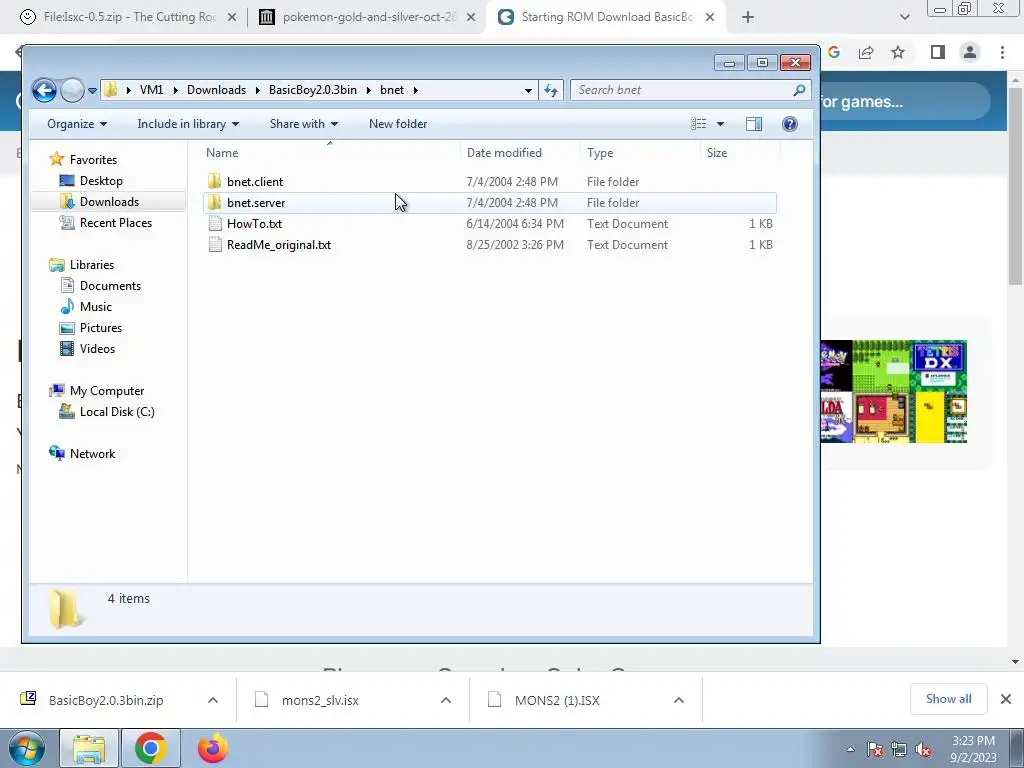The width and height of the screenshot is (1024, 768).
Task: Open recent pages dropdown next to forward arrow
Action: [x=93, y=91]
